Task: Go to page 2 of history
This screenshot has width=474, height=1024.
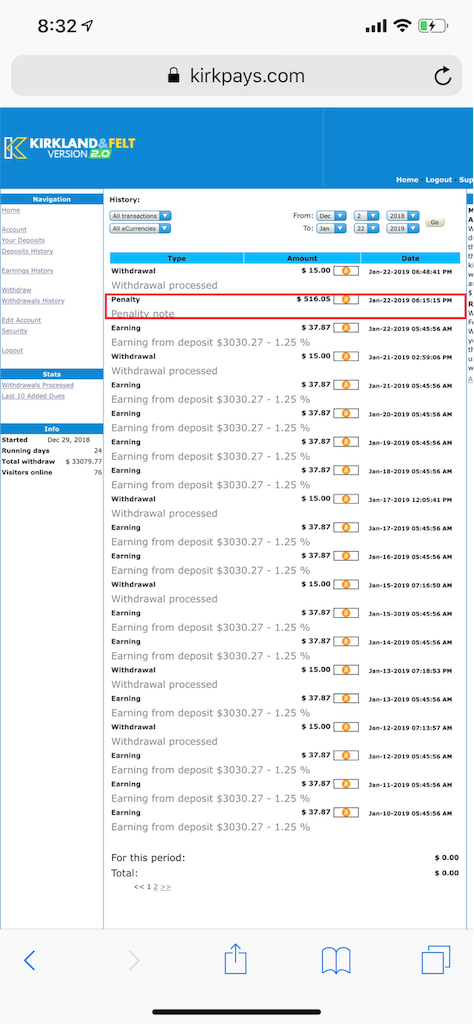Action: [x=155, y=887]
